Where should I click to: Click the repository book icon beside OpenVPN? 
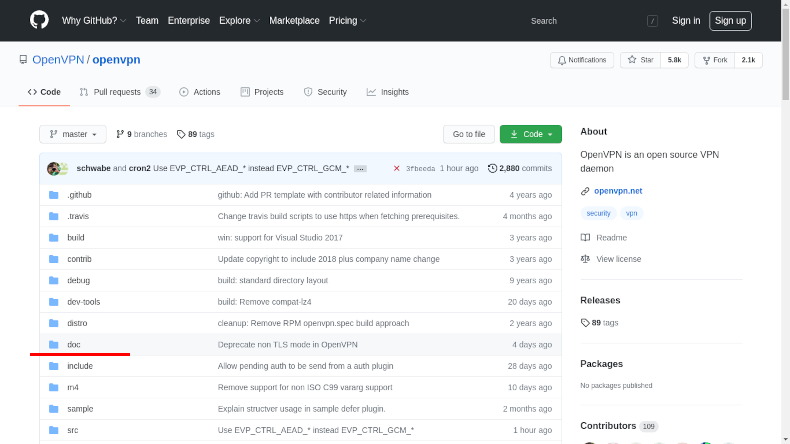coord(23,60)
